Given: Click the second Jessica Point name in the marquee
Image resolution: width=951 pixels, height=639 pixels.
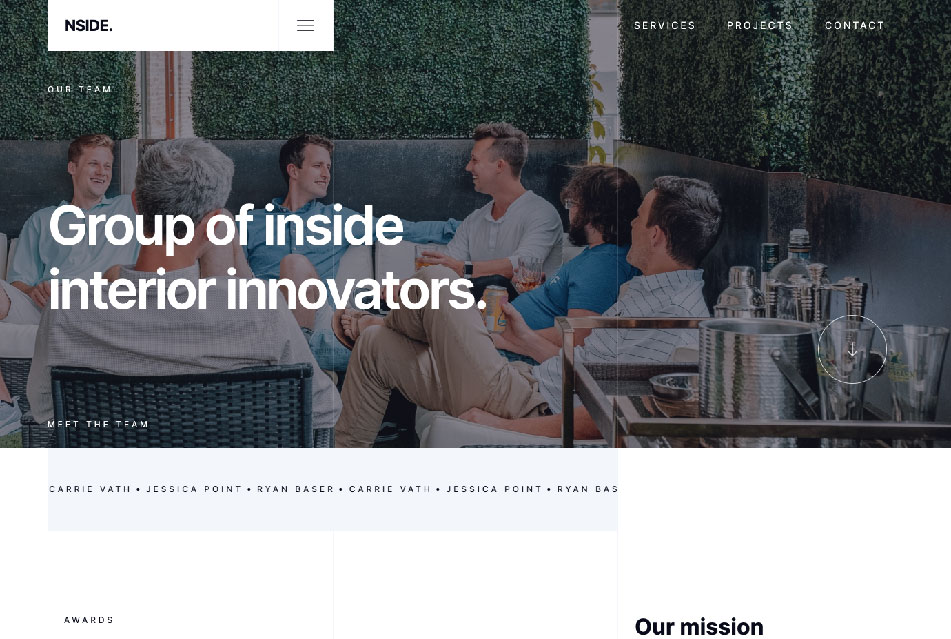Looking at the screenshot, I should tap(494, 489).
